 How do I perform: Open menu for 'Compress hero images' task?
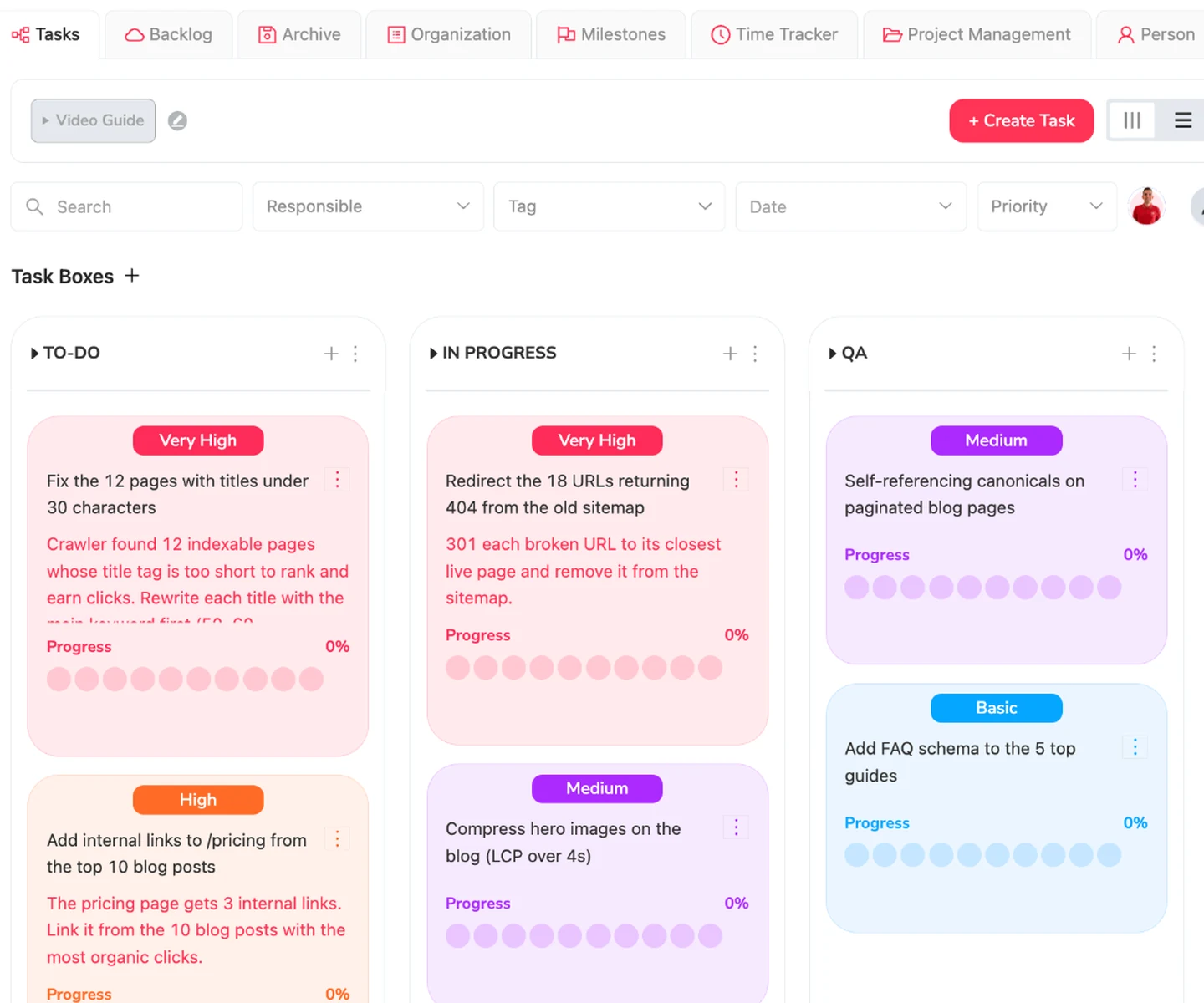736,827
